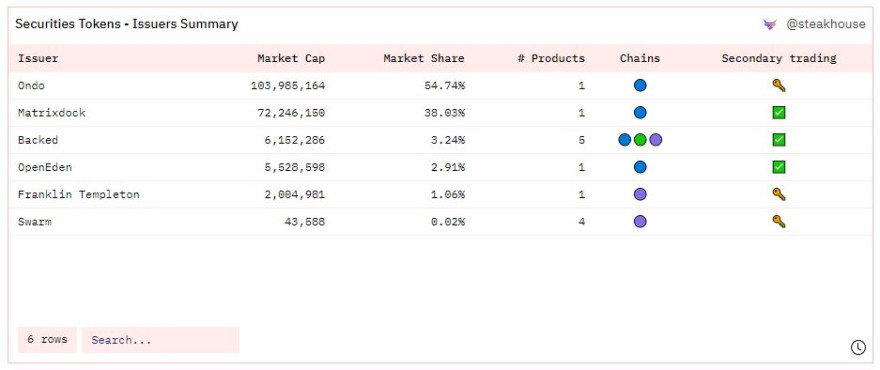The width and height of the screenshot is (880, 370).
Task: Click the purple chain circle in Backed row
Action: click(x=656, y=140)
